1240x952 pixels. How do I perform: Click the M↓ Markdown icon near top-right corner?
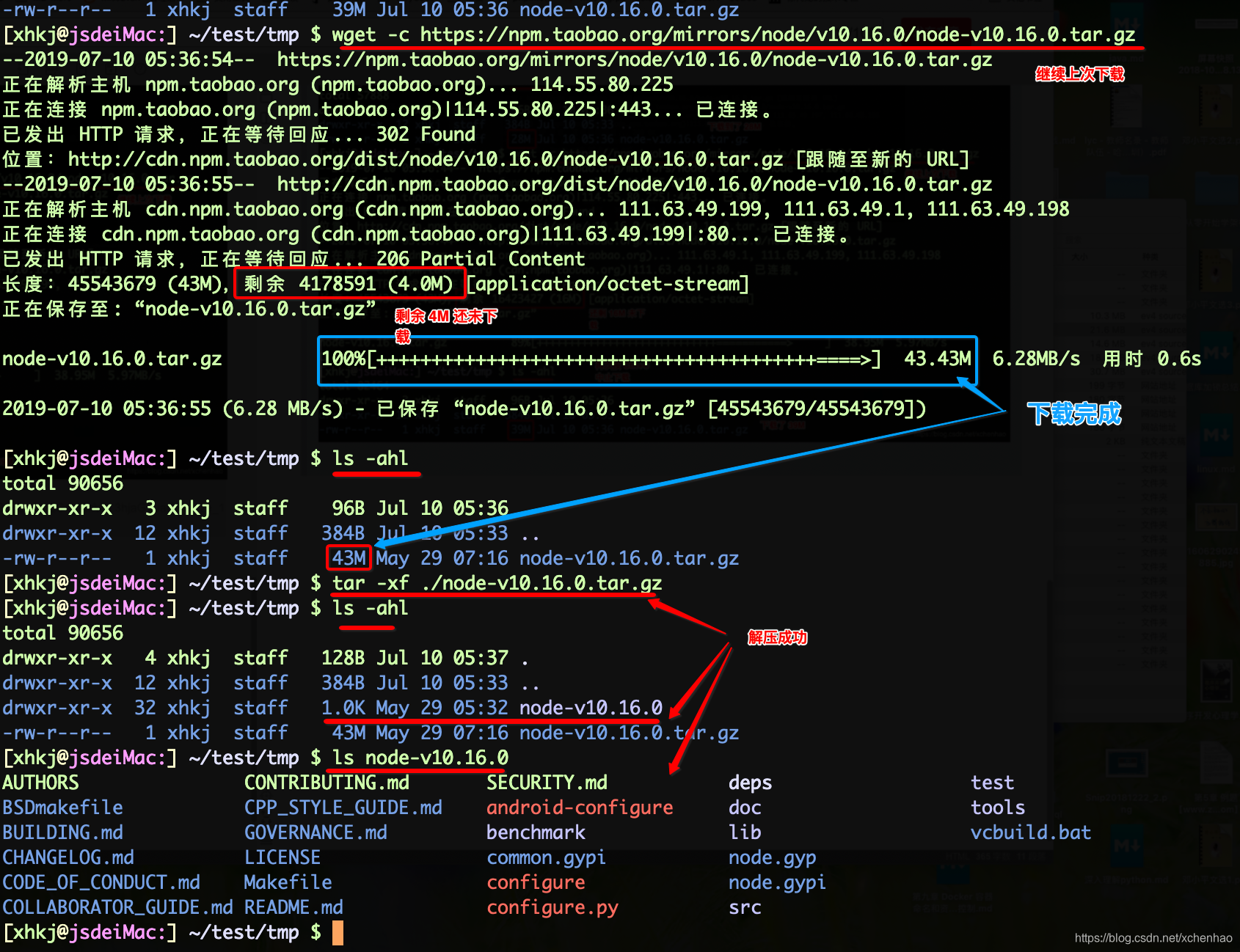click(x=1127, y=22)
